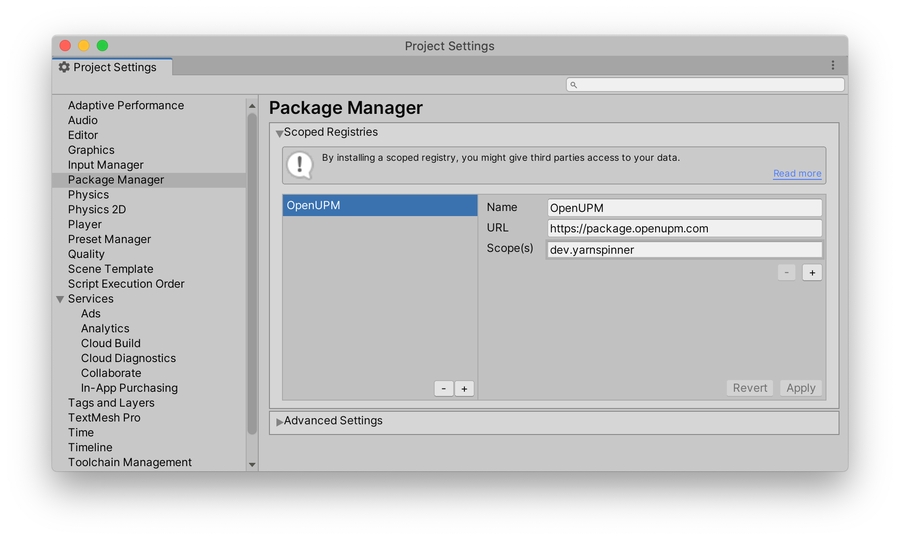Open In-App Purchasing service settings
This screenshot has height=540, width=900.
pyautogui.click(x=129, y=388)
